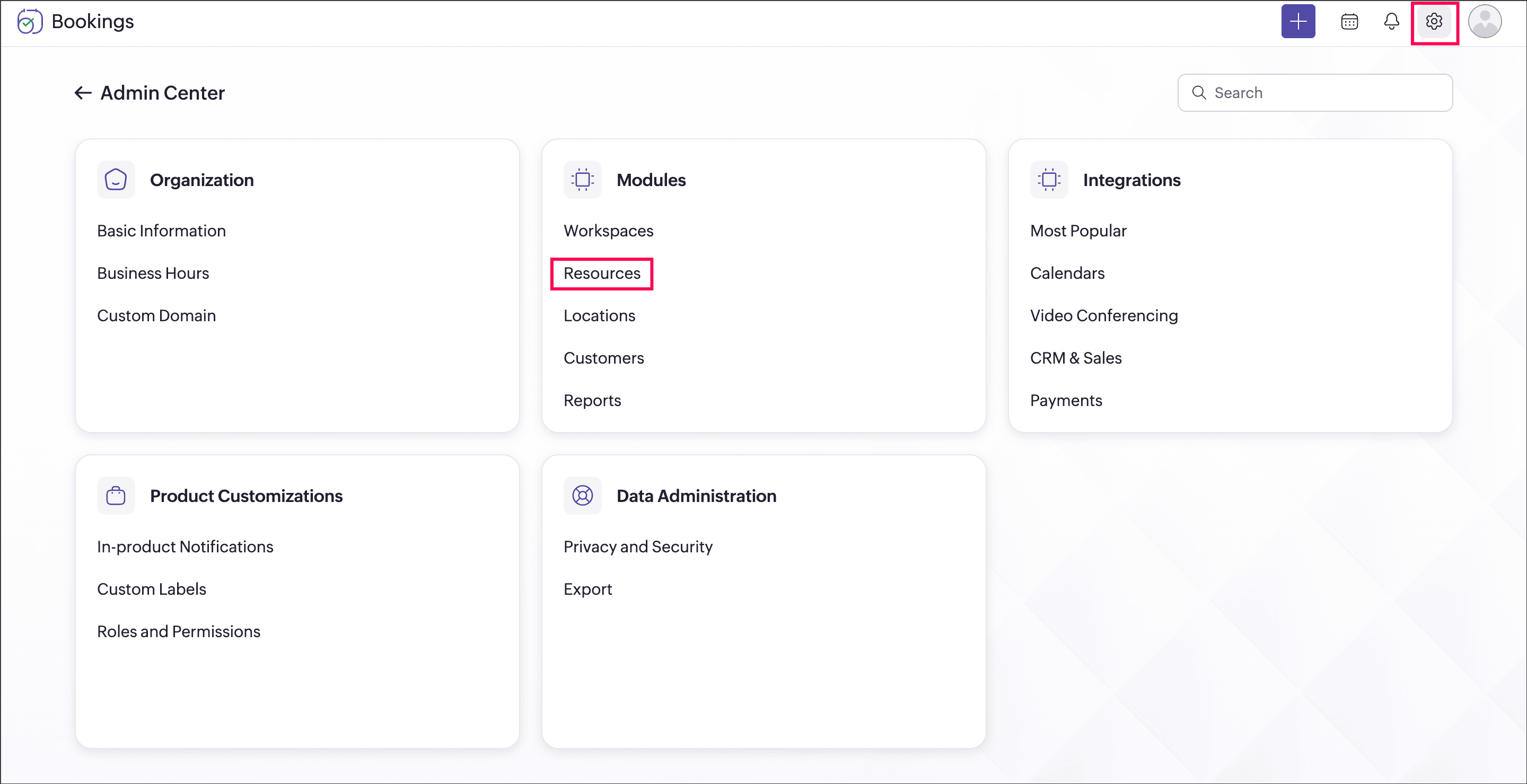Open Basic Information

[x=161, y=231]
